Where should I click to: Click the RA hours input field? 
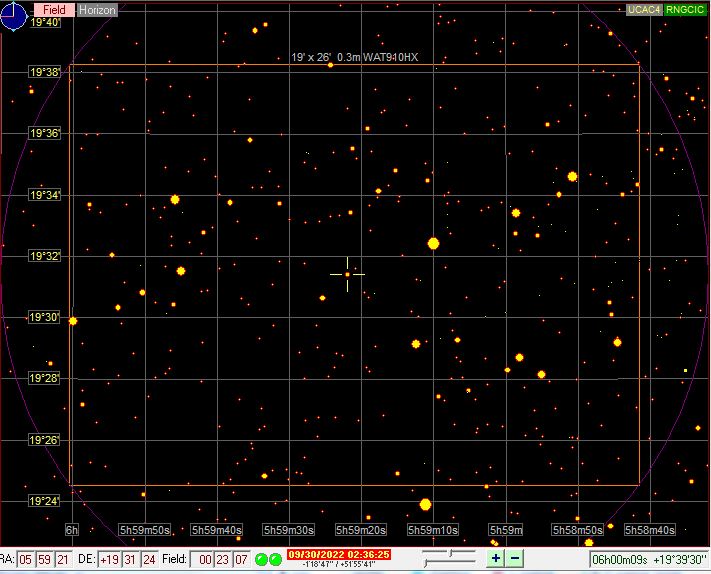click(x=27, y=559)
